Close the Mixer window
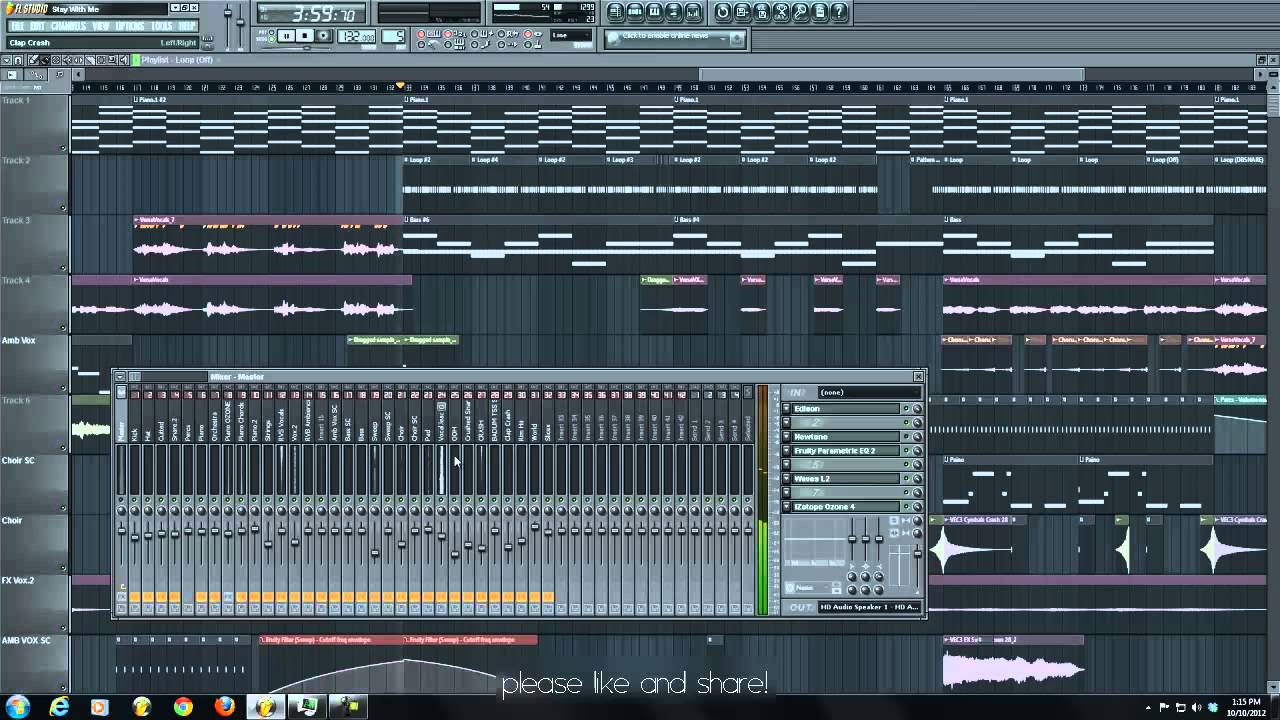This screenshot has width=1280, height=720. click(918, 376)
